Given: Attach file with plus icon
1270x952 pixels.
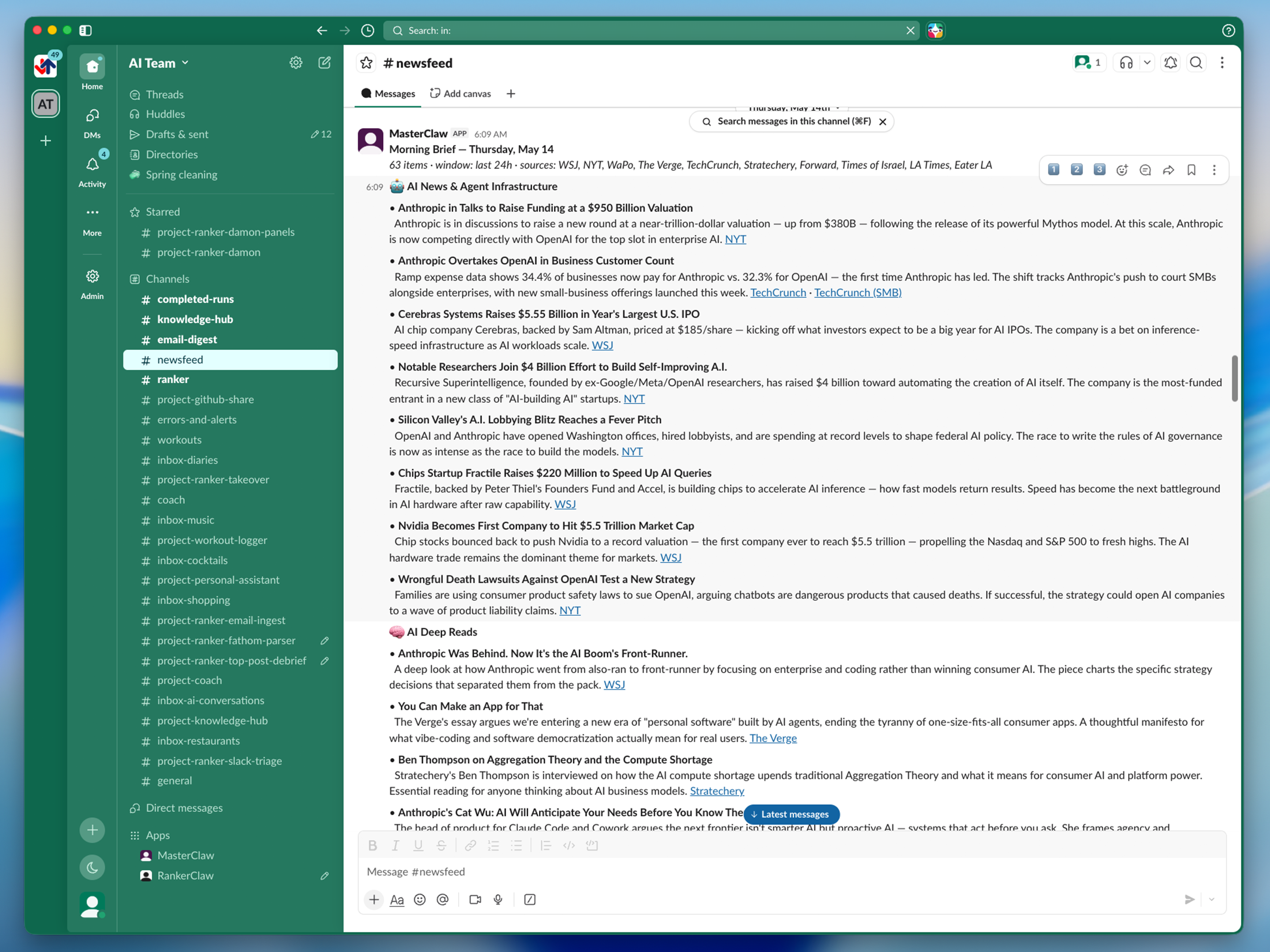Looking at the screenshot, I should point(374,899).
